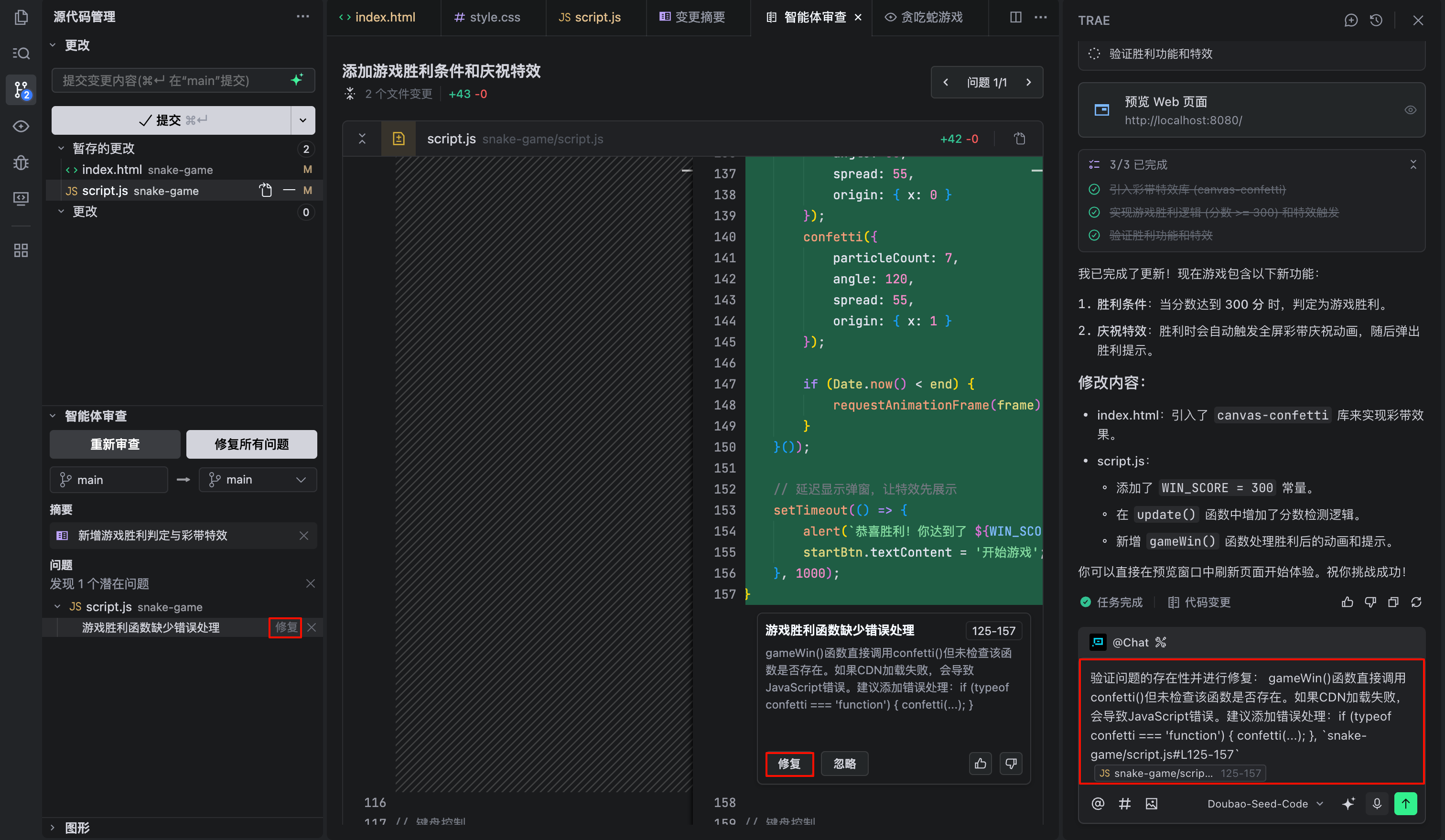Collapse the 更改 section at top
The height and width of the screenshot is (840, 1445).
click(53, 45)
